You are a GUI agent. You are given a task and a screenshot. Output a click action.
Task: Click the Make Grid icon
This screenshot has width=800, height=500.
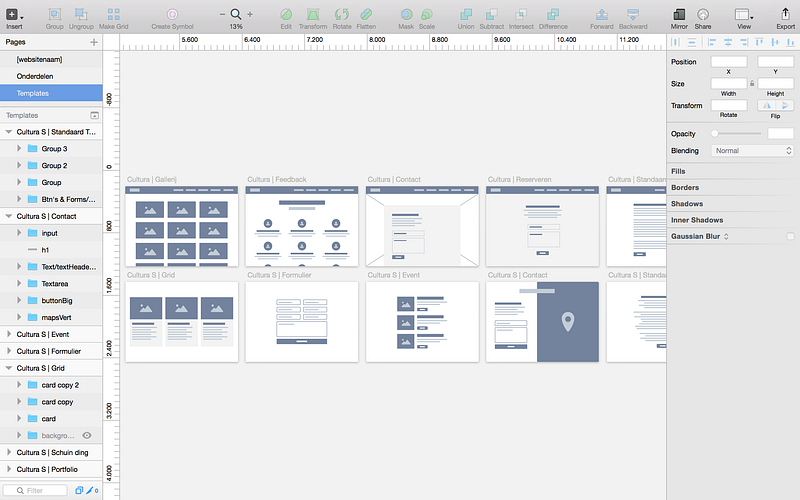click(x=113, y=14)
